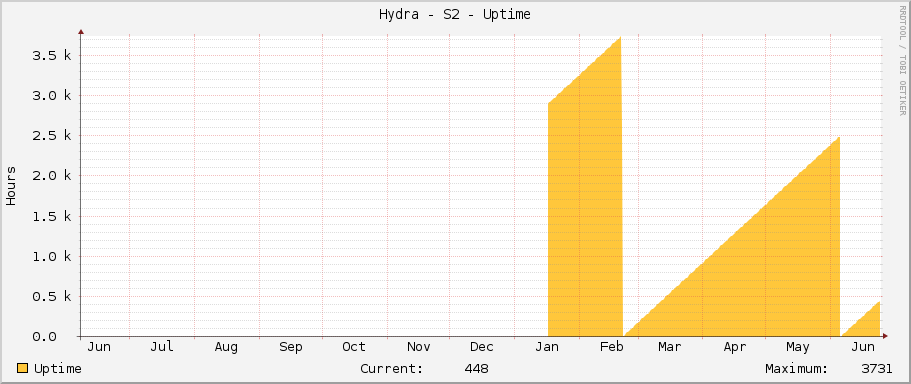
Task: Click the 'Maximum:' label
Action: [x=797, y=369]
